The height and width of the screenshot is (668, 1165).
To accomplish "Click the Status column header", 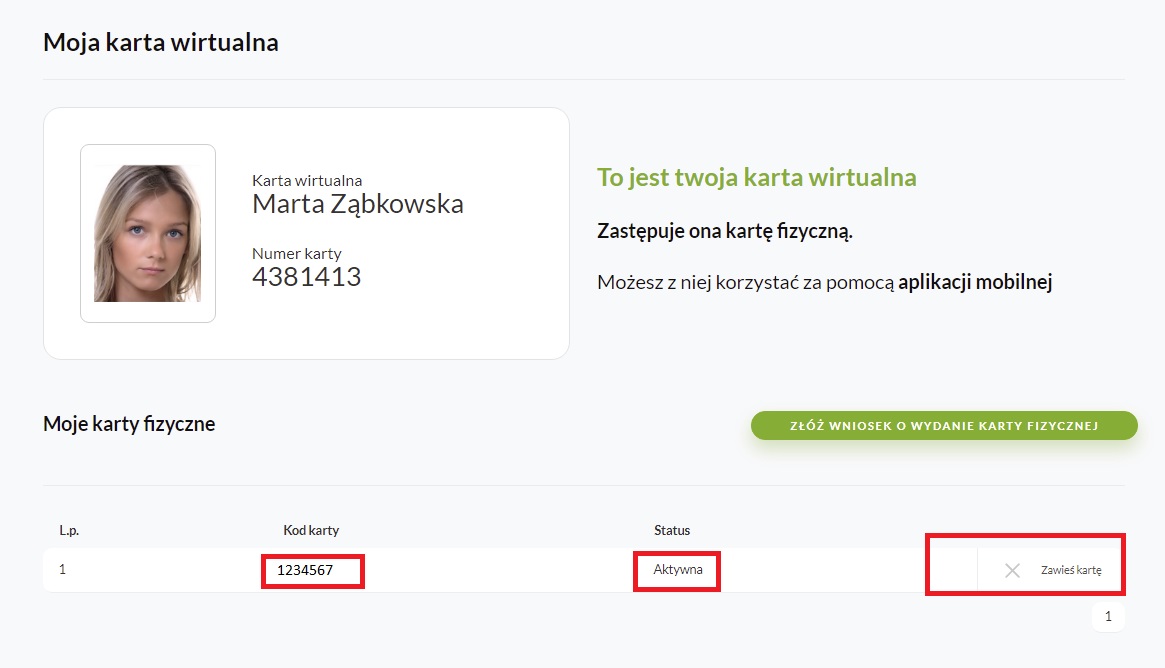I will [x=672, y=530].
